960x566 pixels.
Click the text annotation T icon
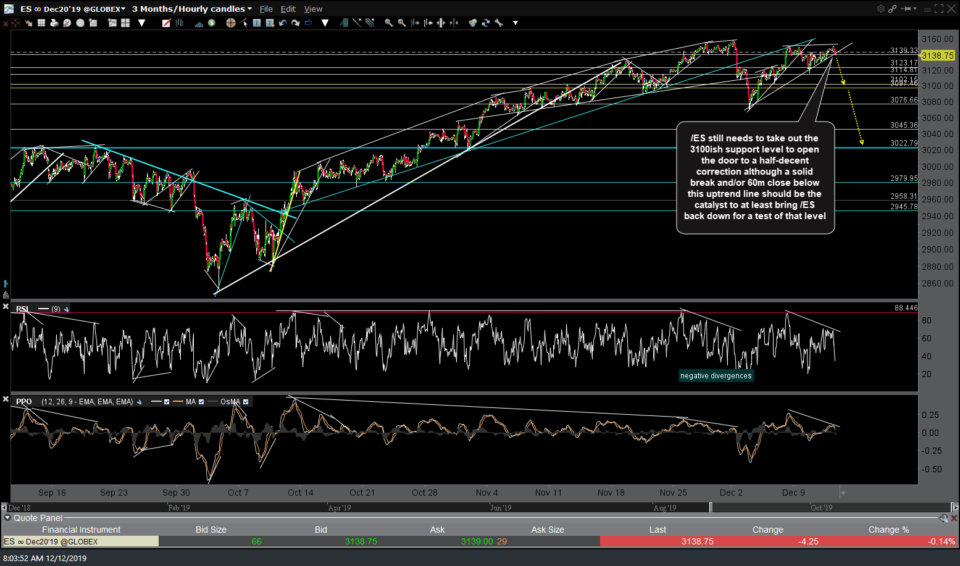coord(257,23)
